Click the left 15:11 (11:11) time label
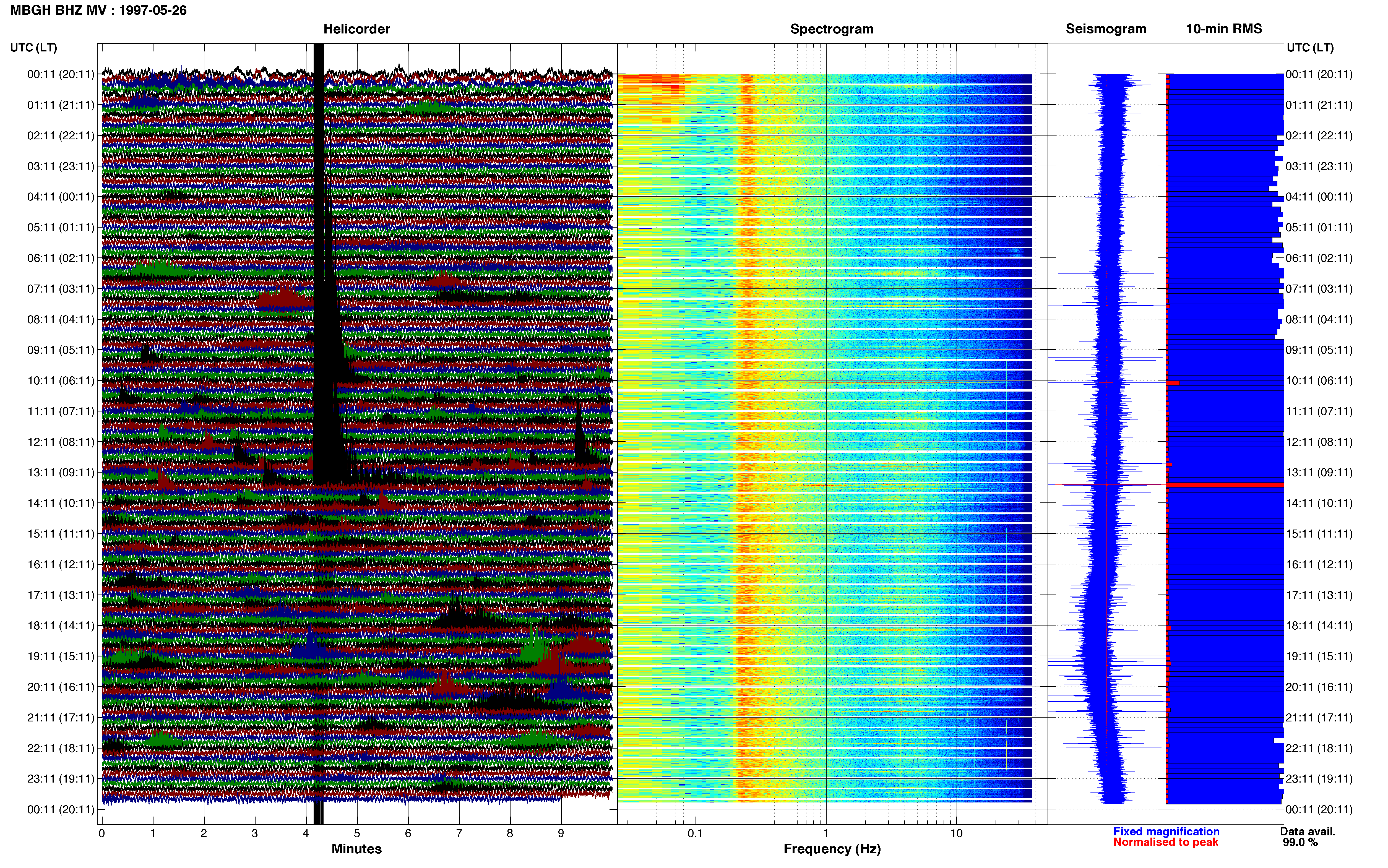 (61, 534)
